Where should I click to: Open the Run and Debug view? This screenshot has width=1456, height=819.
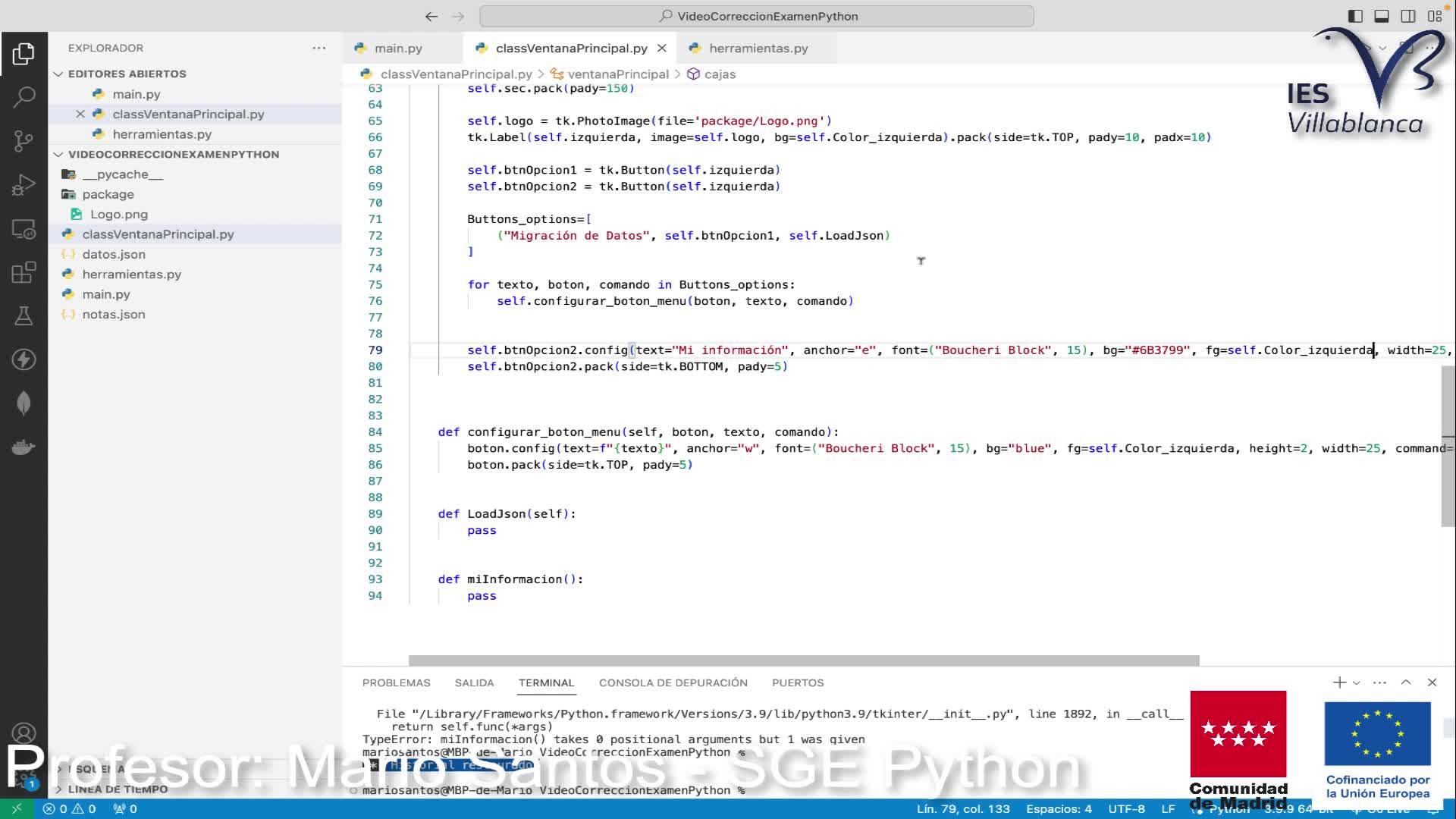(x=24, y=185)
